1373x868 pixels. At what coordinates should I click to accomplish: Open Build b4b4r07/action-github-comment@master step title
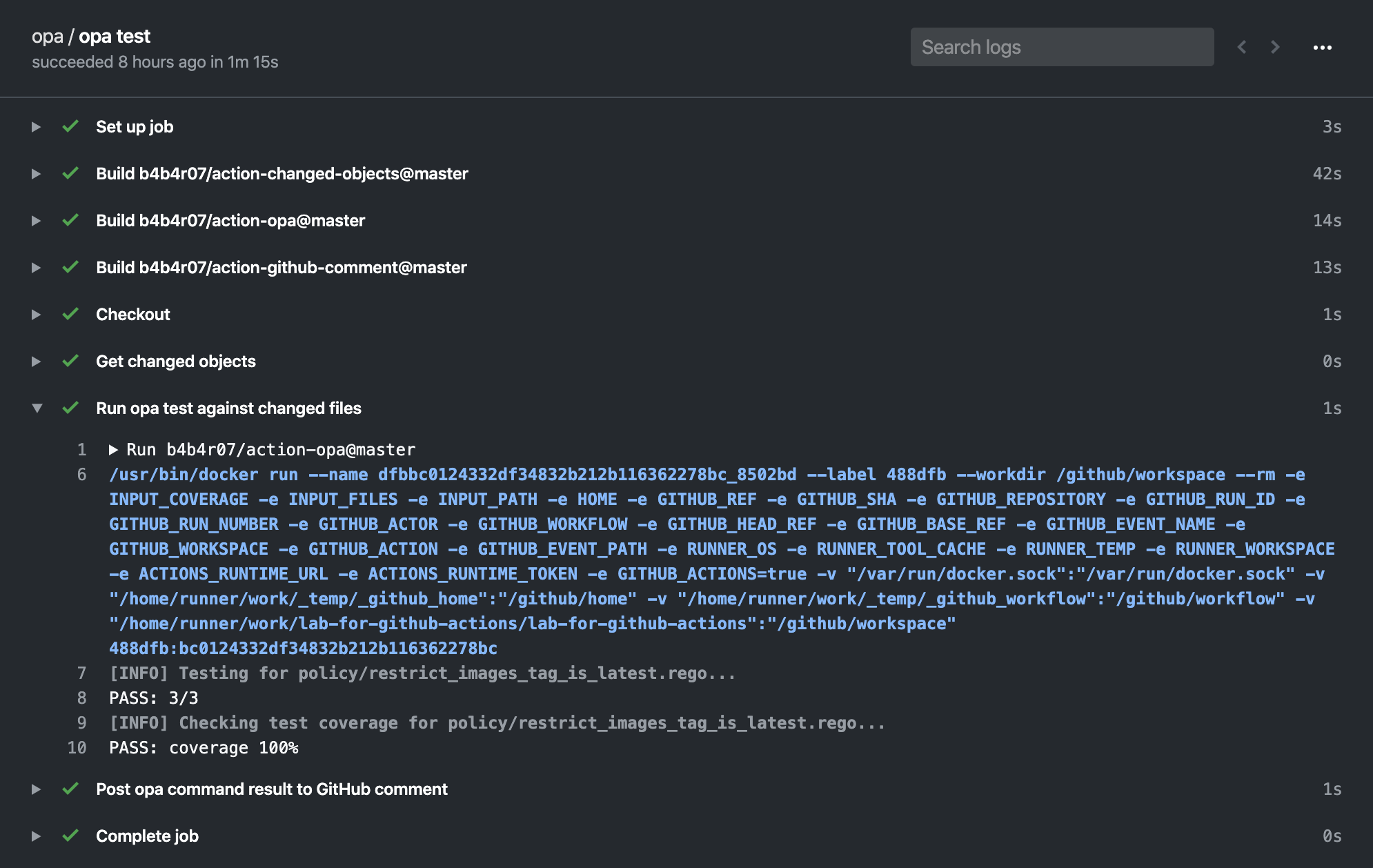[x=281, y=268]
